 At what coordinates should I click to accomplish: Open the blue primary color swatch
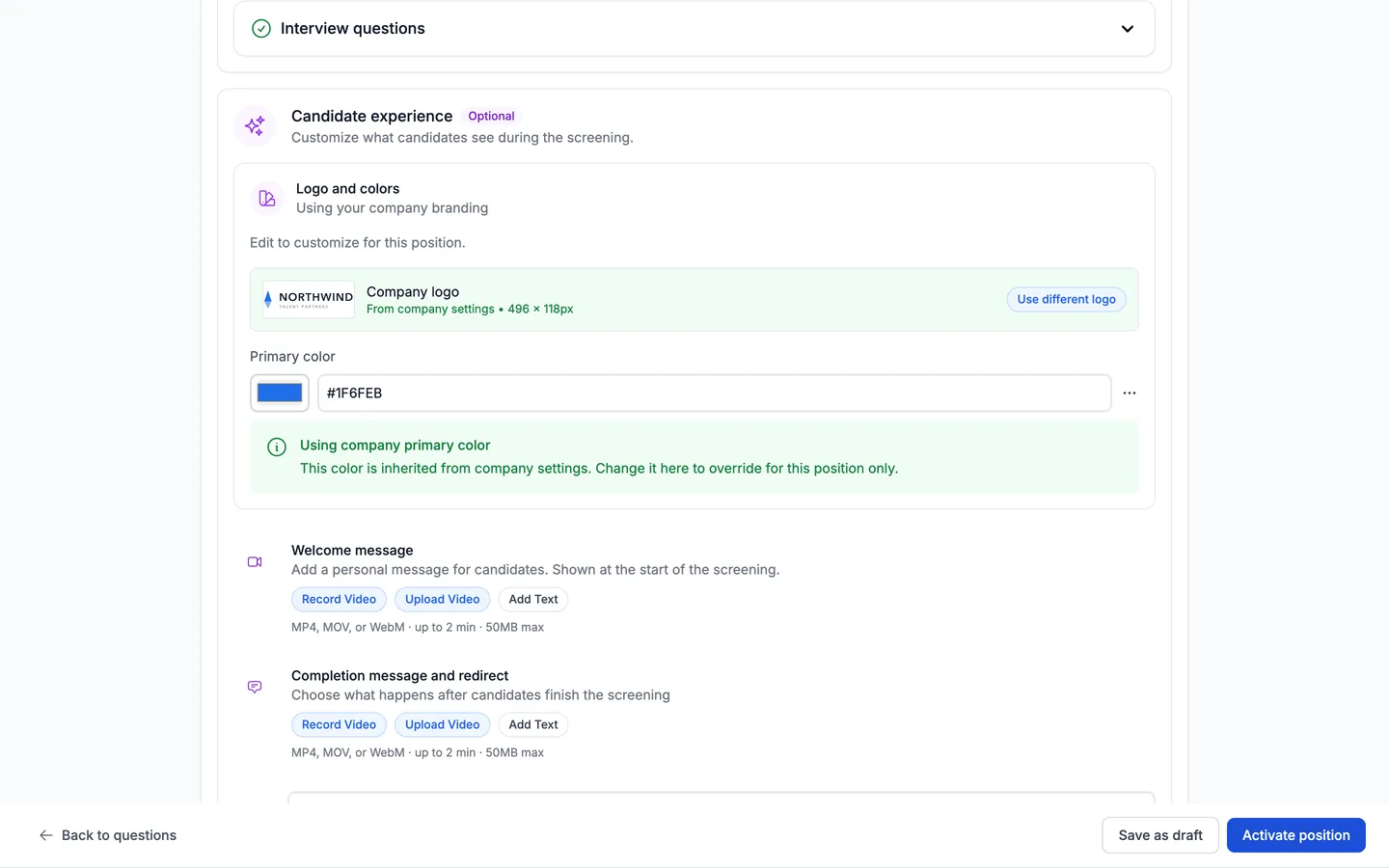click(x=280, y=393)
